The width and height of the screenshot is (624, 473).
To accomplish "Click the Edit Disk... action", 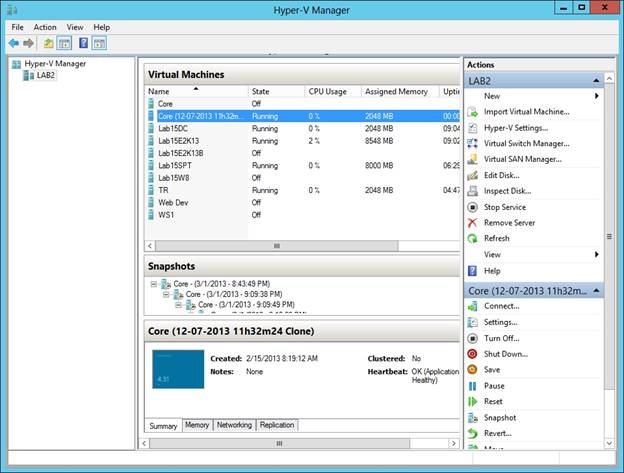I will pos(501,175).
